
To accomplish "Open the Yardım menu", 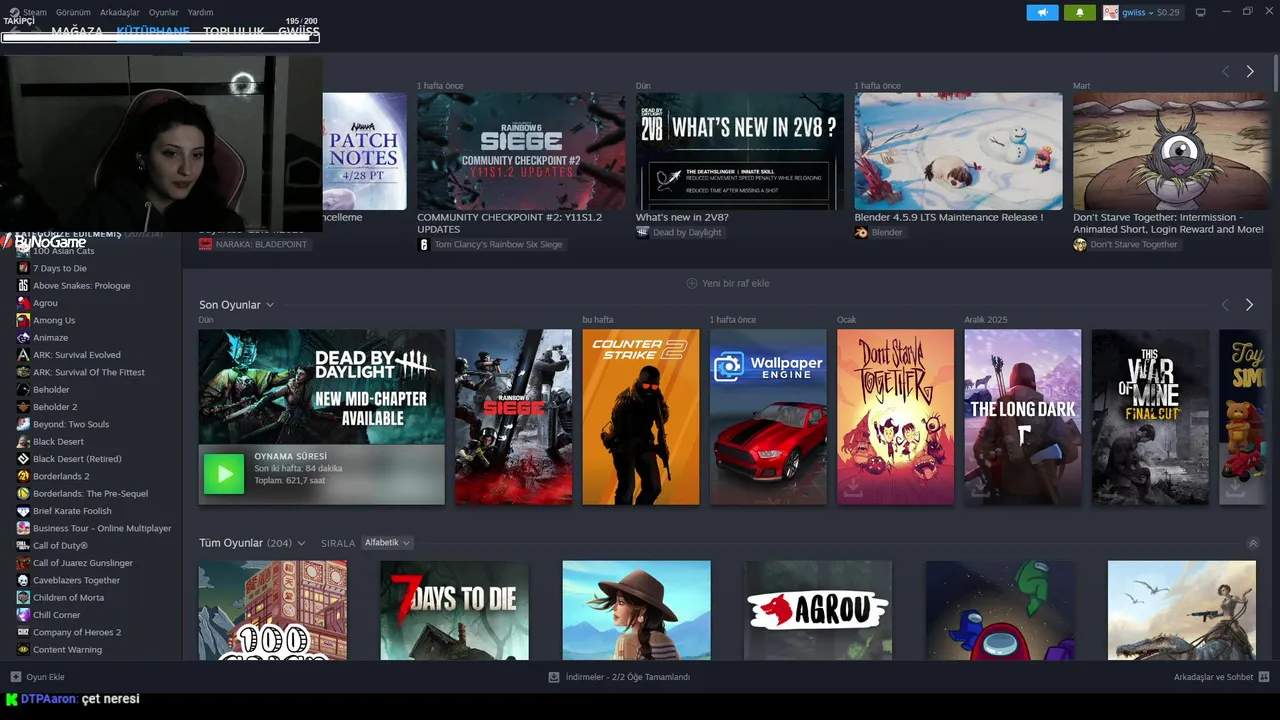I will point(201,12).
